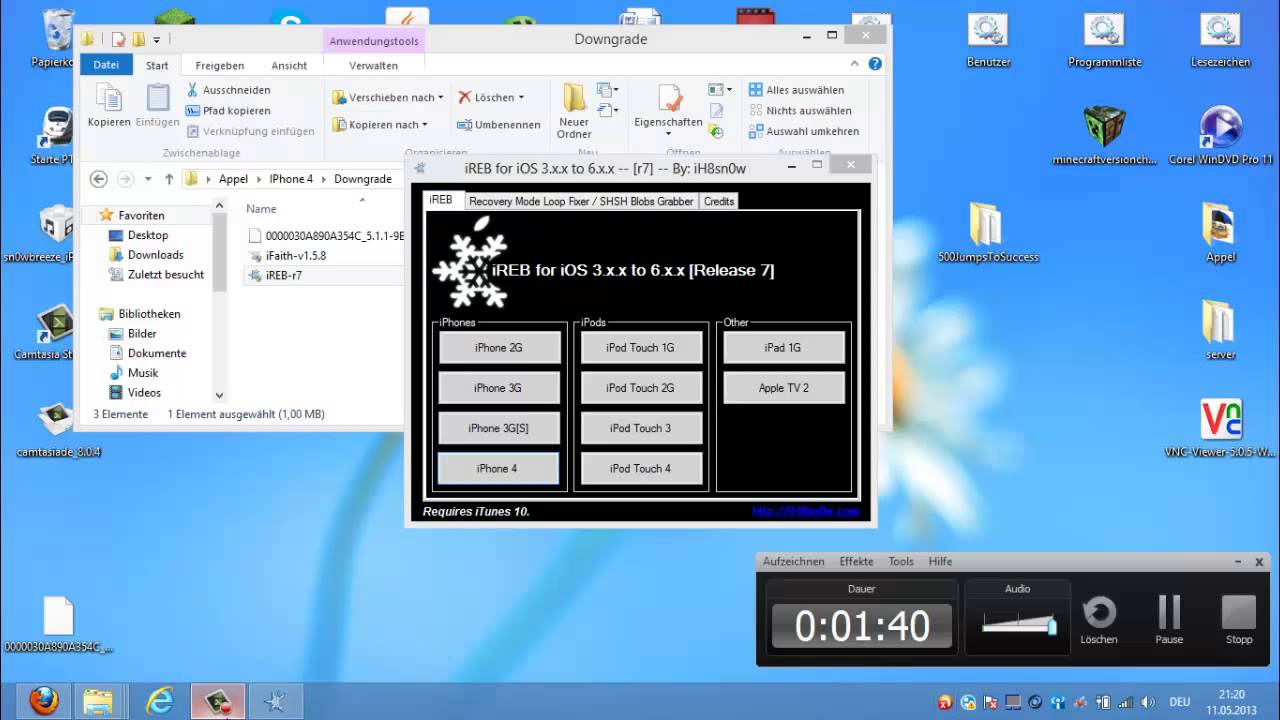Select the server folder on the desktop
Screen dimensions: 1280x720
(1220, 330)
